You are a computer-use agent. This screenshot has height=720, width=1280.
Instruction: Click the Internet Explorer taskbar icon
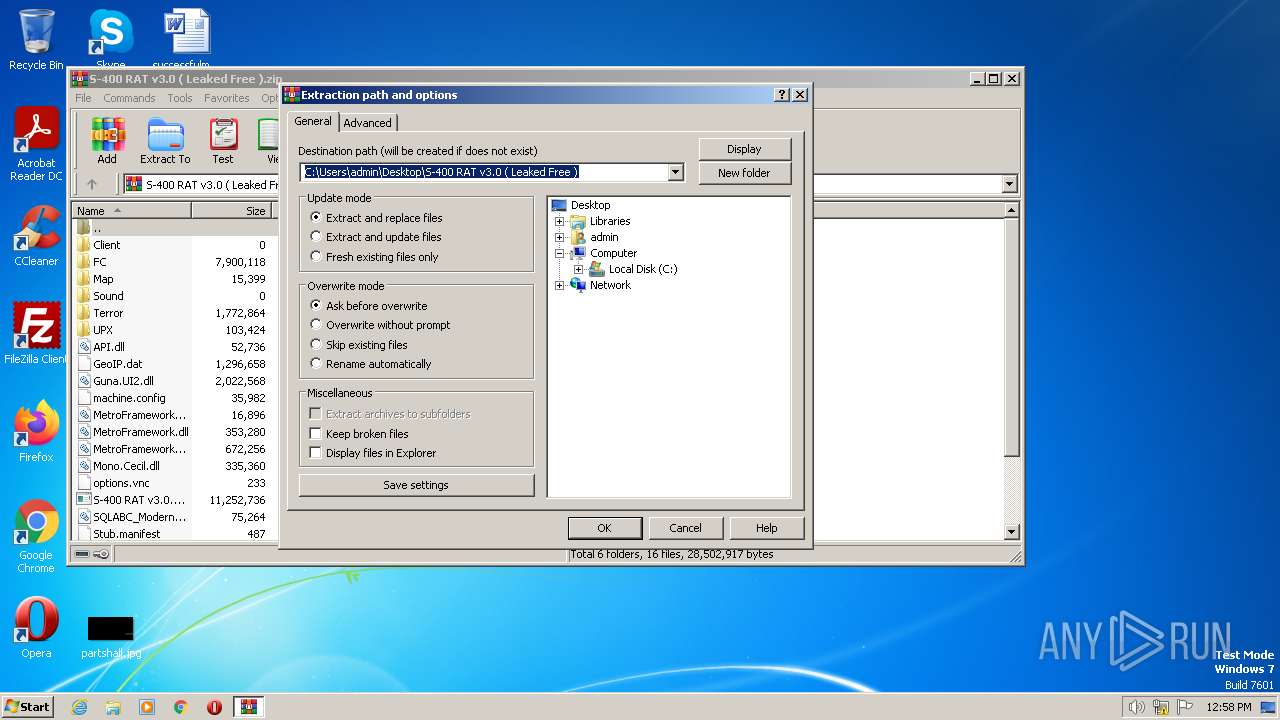pos(79,707)
